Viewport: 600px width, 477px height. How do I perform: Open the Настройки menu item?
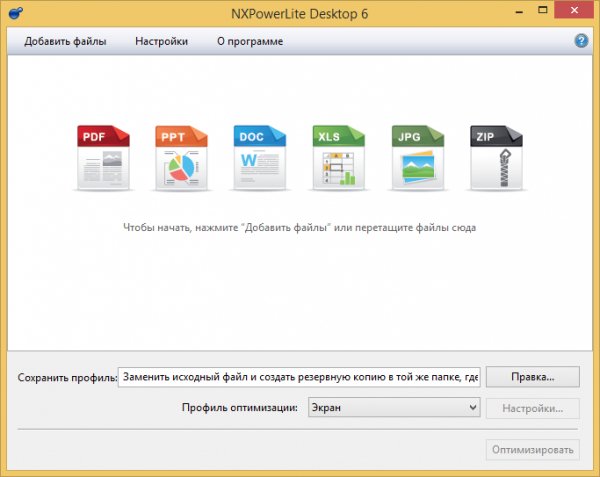(x=161, y=41)
